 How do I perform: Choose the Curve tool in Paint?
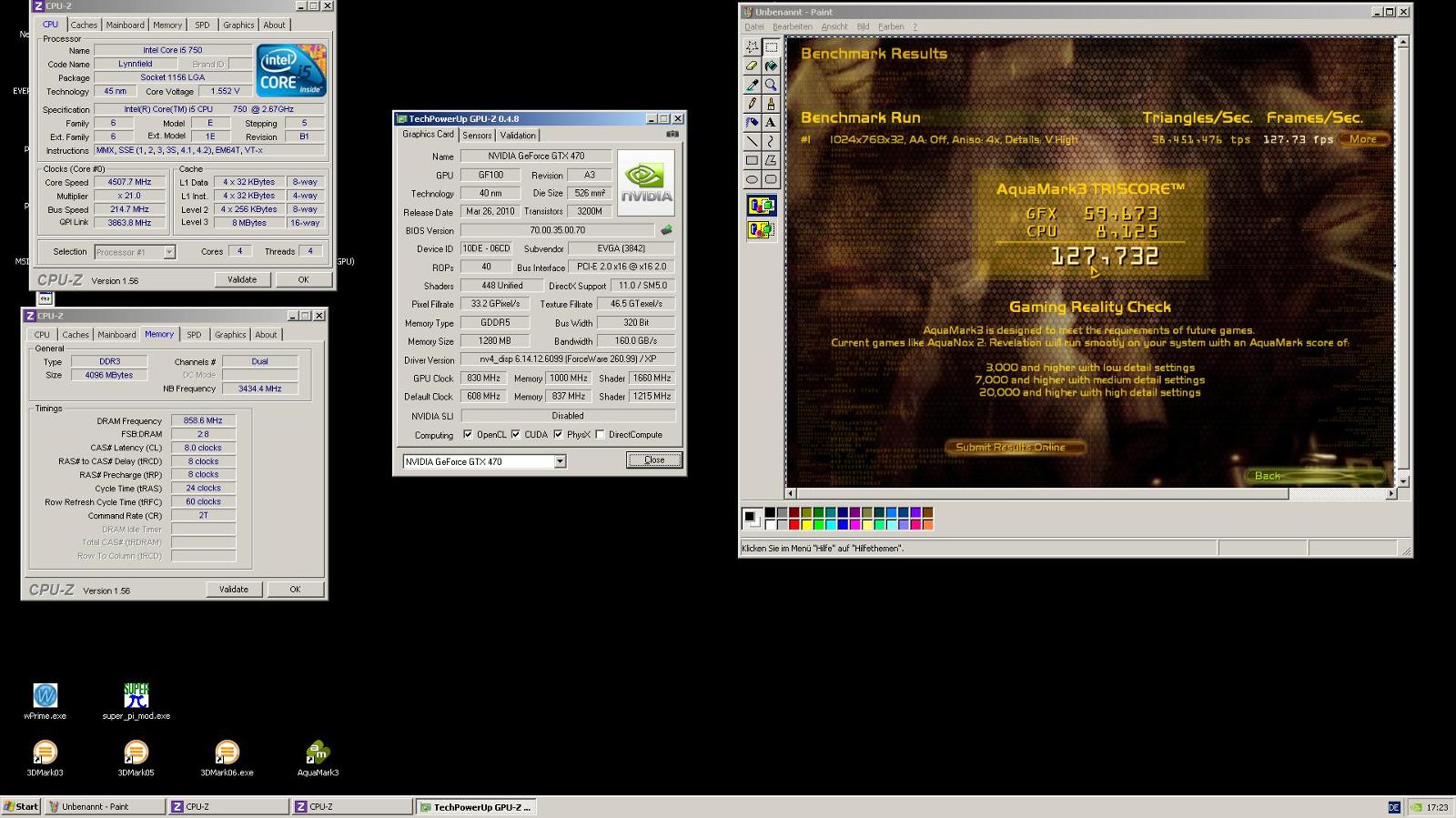pos(771,141)
